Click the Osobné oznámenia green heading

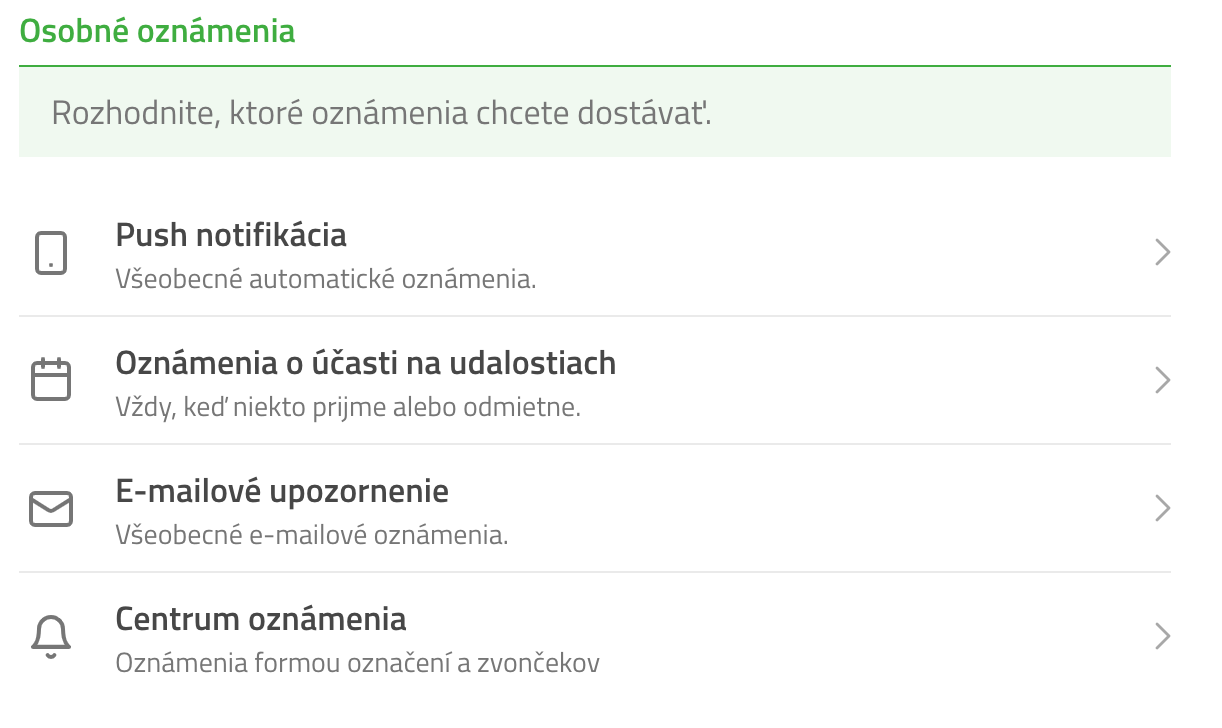pos(157,31)
